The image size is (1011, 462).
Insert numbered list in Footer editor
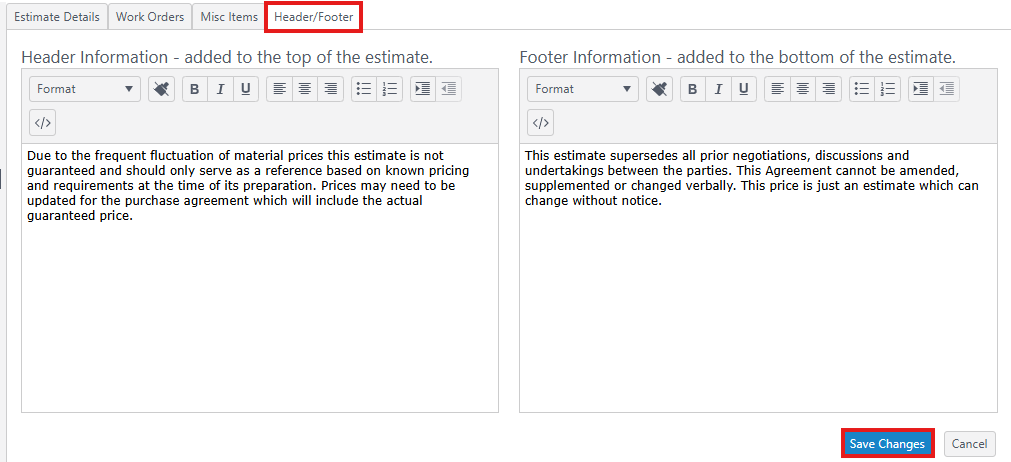(888, 89)
